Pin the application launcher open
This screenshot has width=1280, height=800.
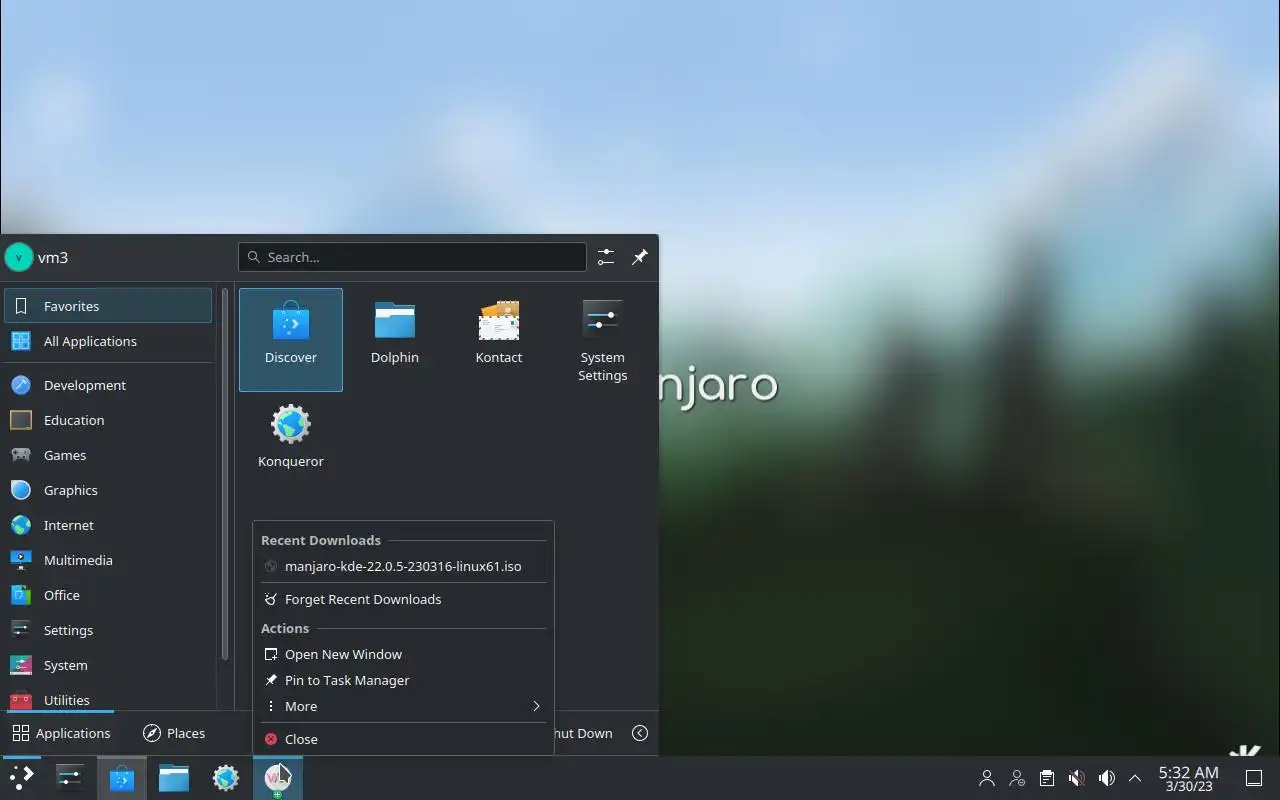(640, 257)
